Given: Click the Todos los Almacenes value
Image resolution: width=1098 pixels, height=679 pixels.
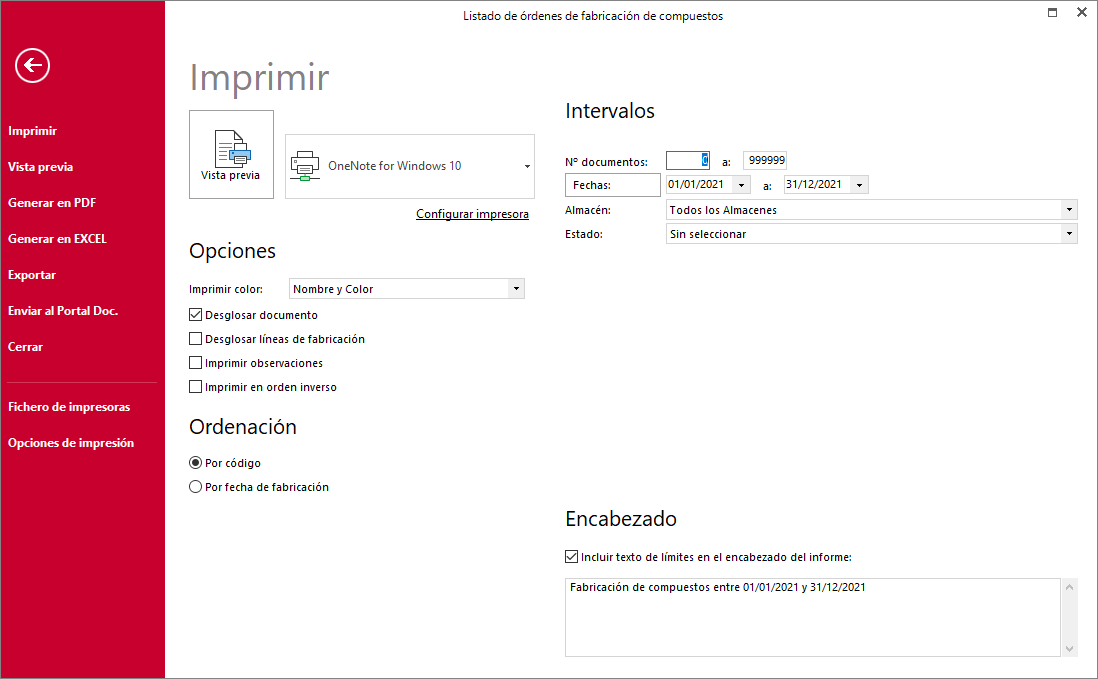Looking at the screenshot, I should 723,210.
